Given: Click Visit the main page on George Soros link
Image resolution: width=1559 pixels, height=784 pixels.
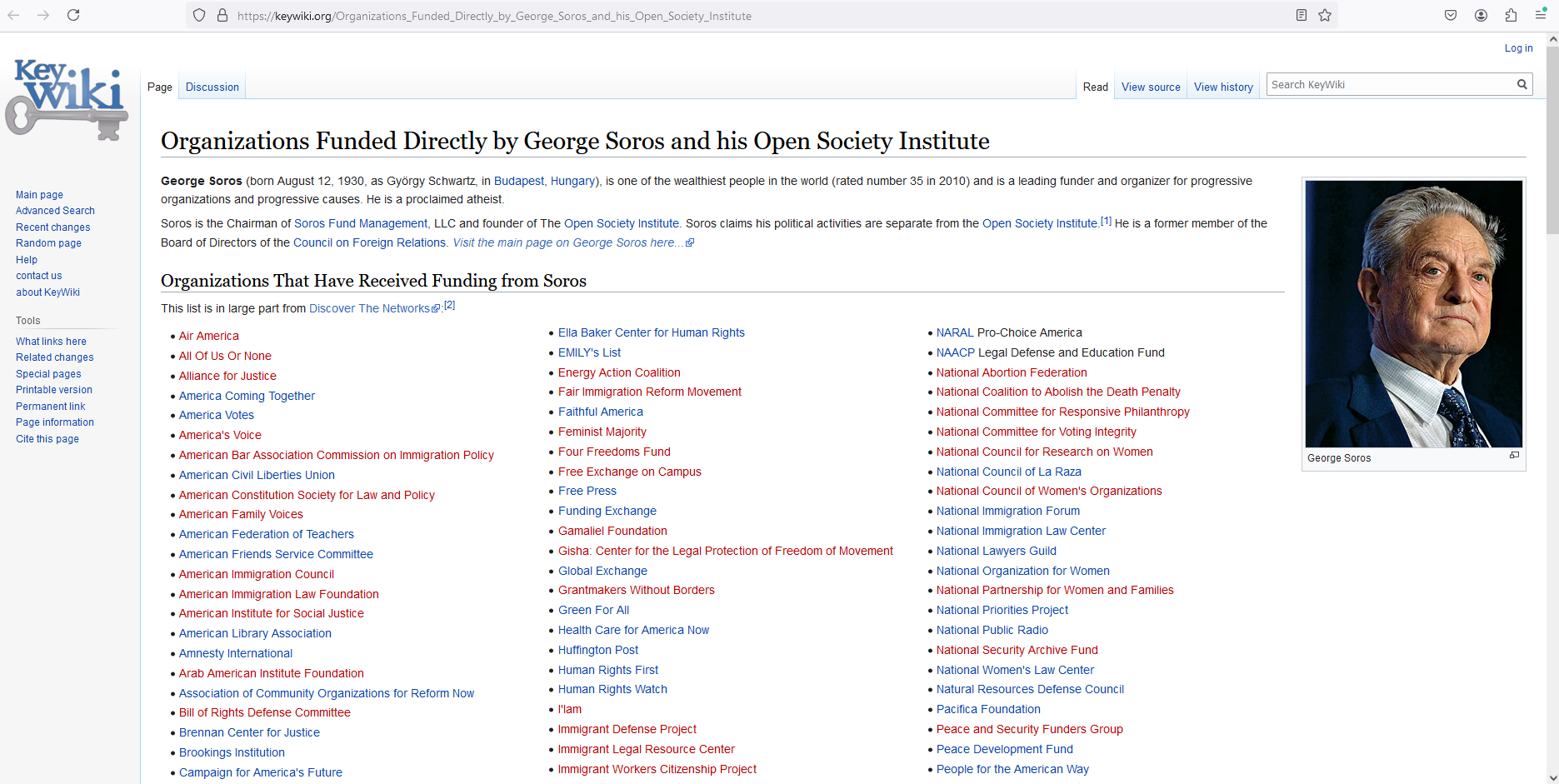Looking at the screenshot, I should pos(573,242).
